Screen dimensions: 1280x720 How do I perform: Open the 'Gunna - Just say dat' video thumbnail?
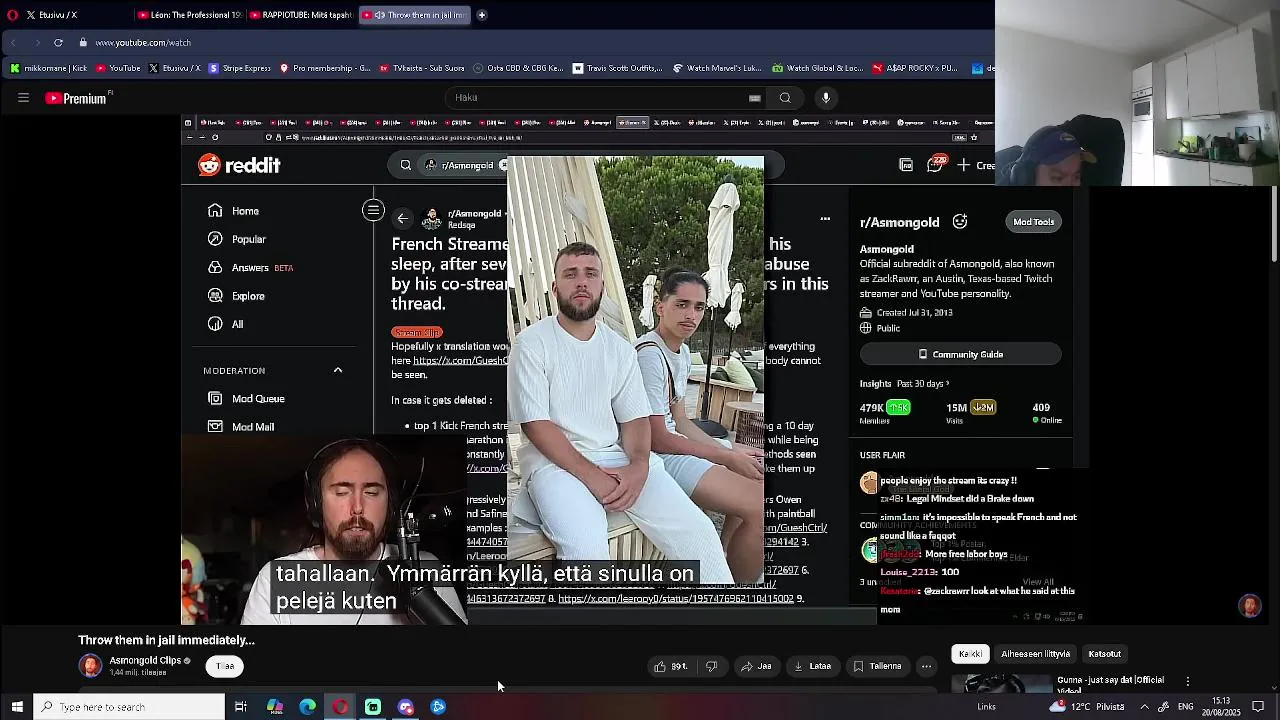[x=1001, y=684]
